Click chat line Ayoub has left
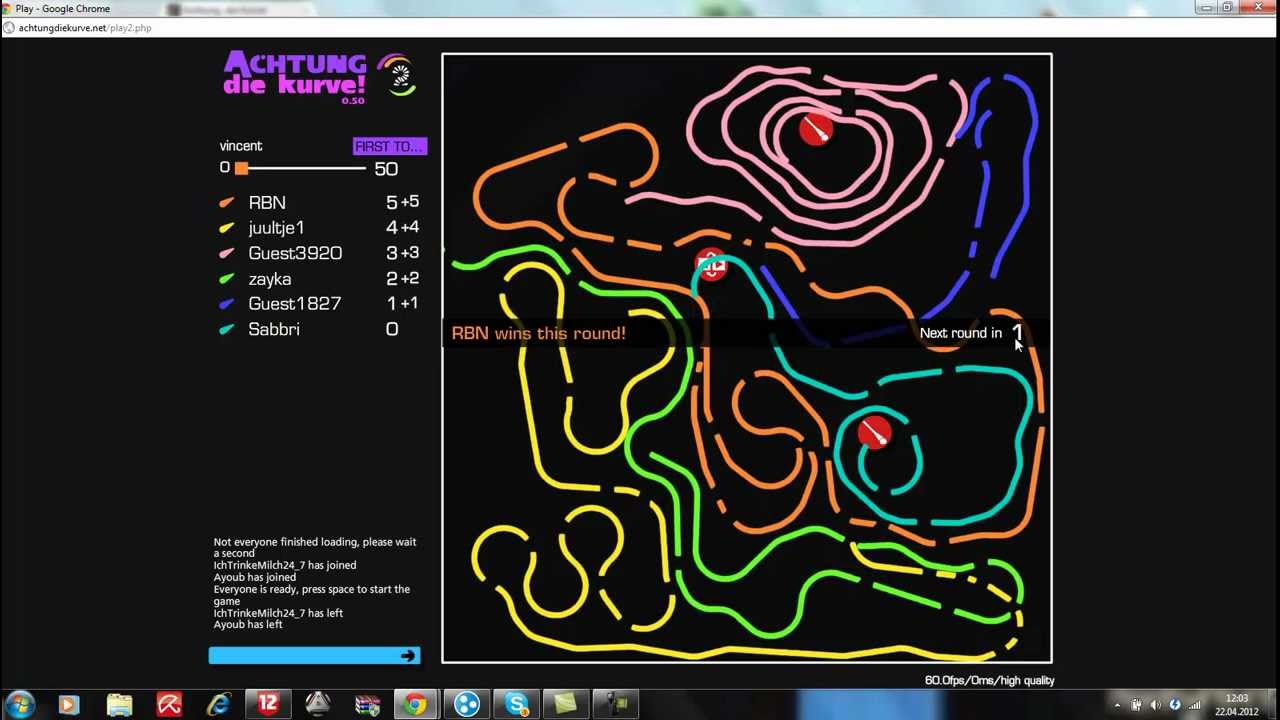This screenshot has height=720, width=1280. coord(248,624)
